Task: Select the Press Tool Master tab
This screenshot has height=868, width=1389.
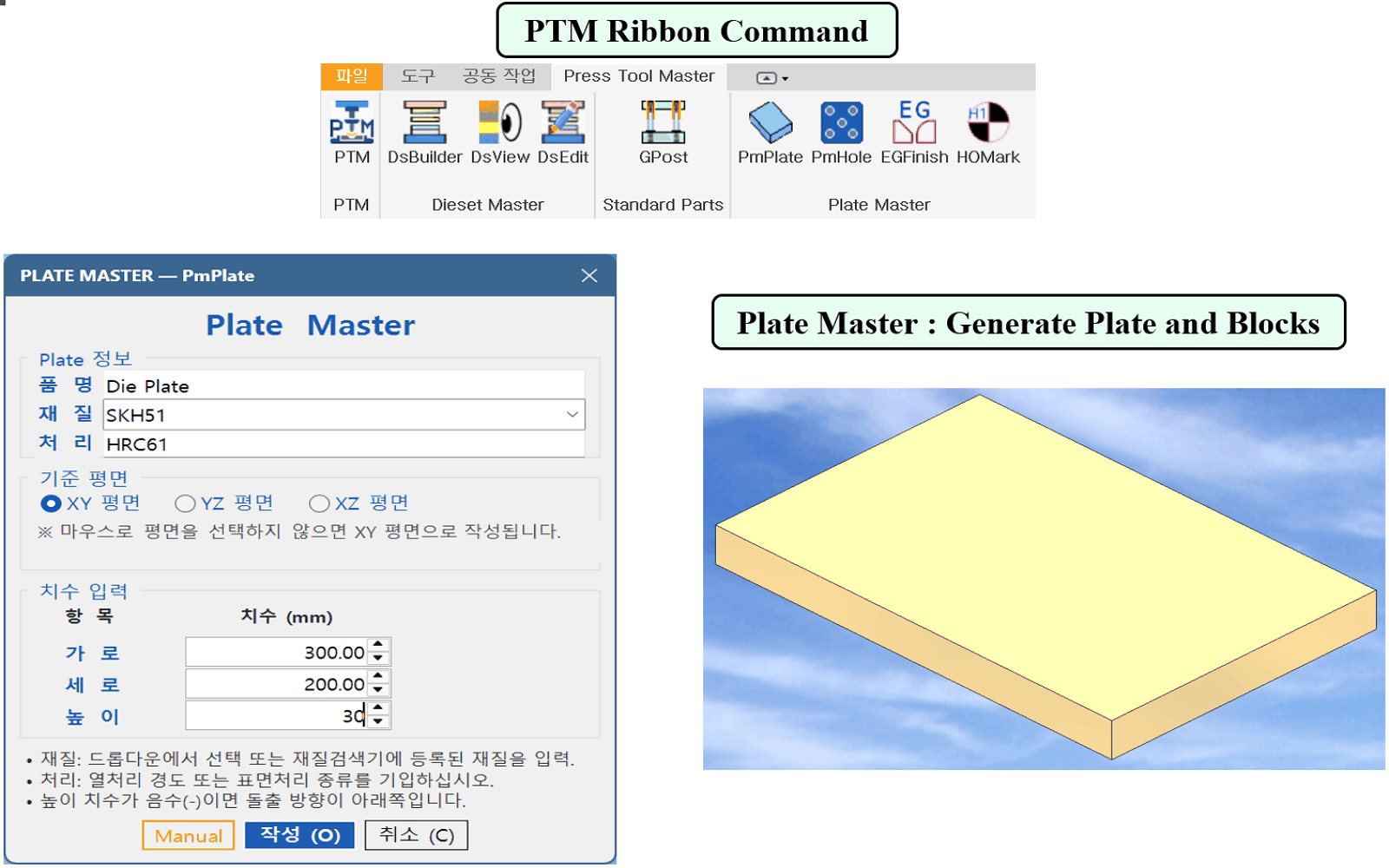Action: click(639, 76)
